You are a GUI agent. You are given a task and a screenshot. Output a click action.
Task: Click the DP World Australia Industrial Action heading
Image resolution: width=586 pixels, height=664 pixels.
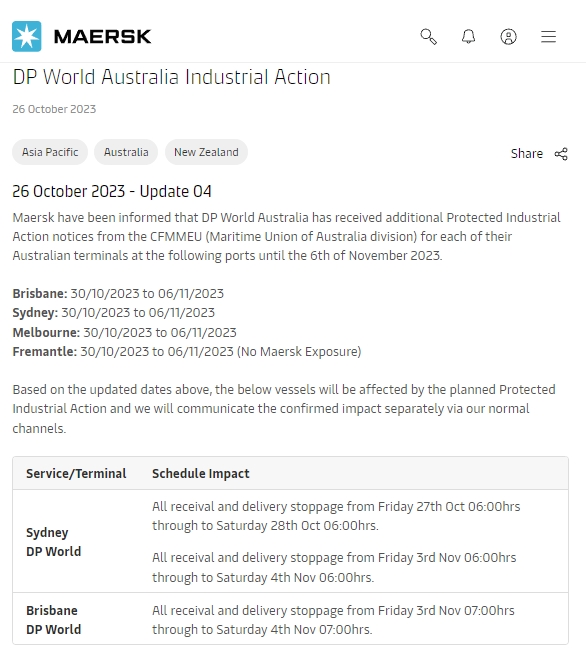point(171,77)
